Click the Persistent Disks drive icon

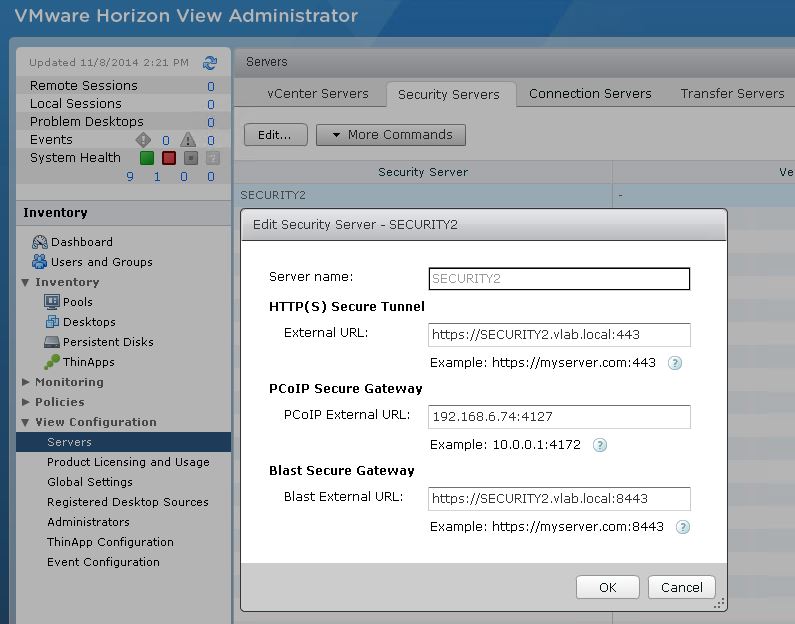pos(52,342)
